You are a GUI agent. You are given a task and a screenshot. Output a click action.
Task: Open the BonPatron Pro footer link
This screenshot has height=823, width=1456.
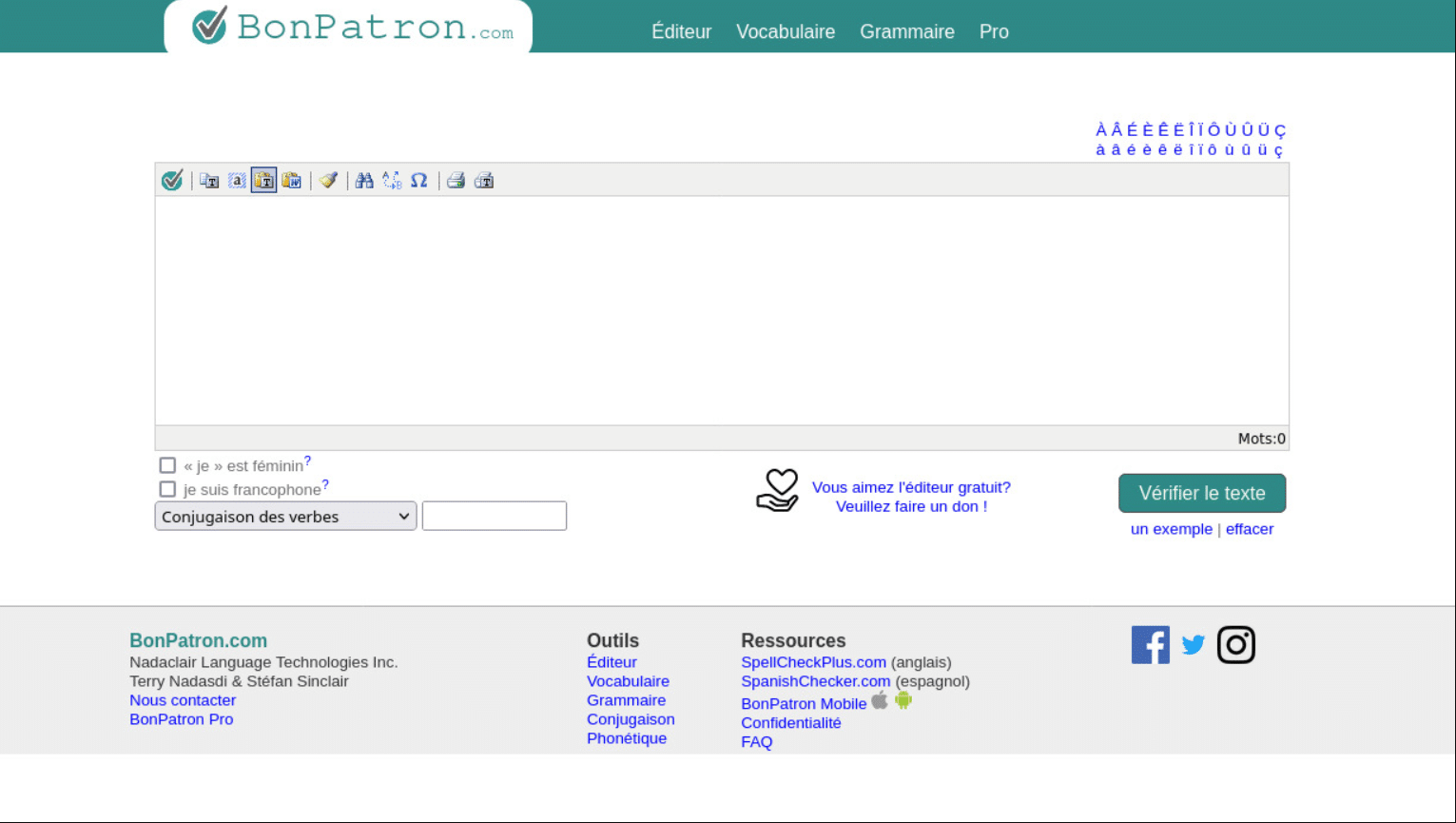pos(182,719)
